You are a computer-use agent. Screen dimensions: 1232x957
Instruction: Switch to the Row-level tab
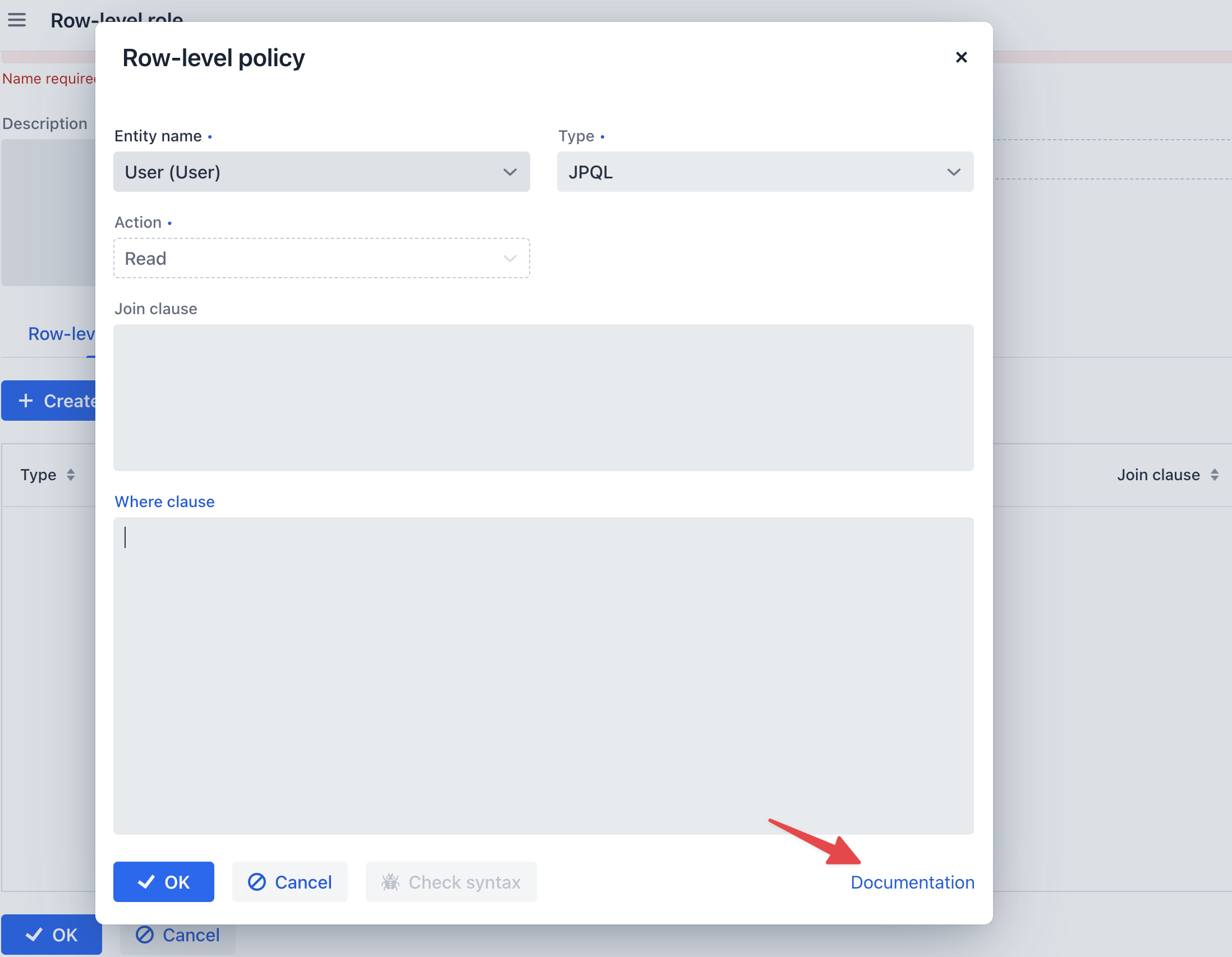pos(61,334)
